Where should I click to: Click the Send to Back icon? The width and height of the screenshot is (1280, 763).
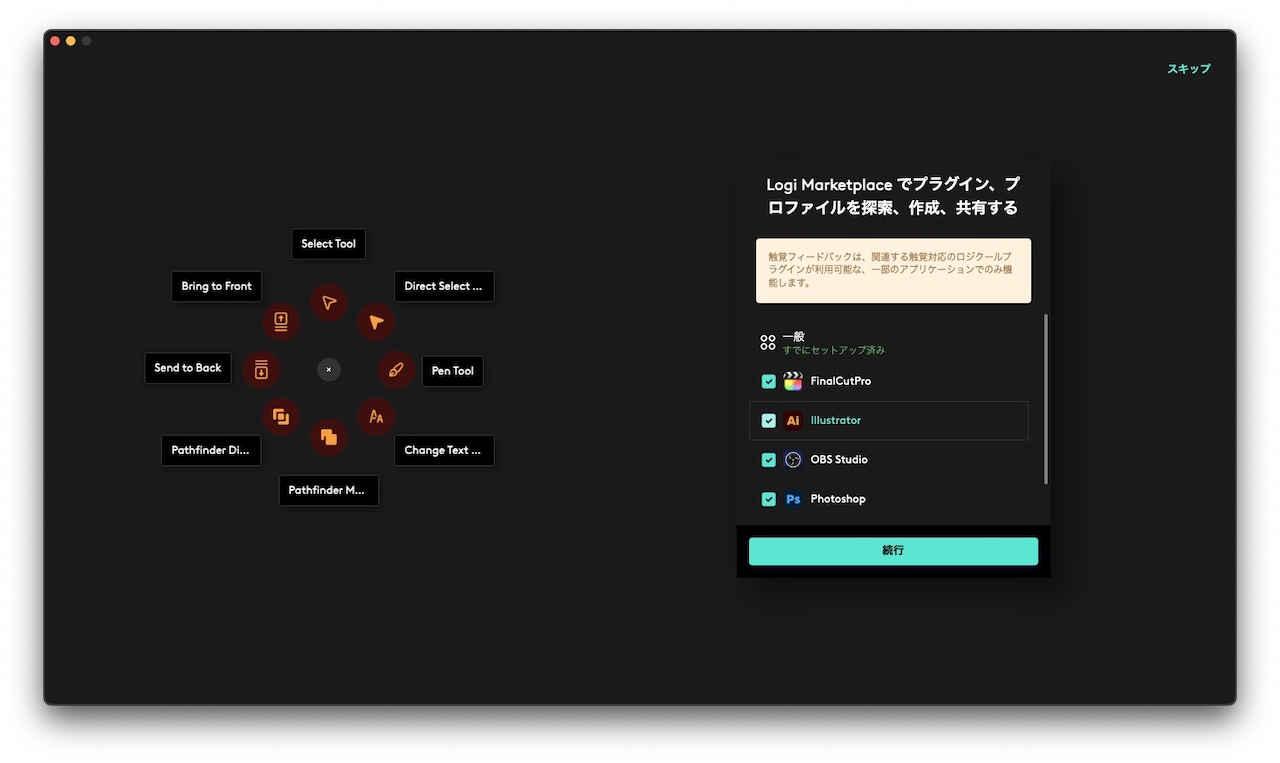261,369
